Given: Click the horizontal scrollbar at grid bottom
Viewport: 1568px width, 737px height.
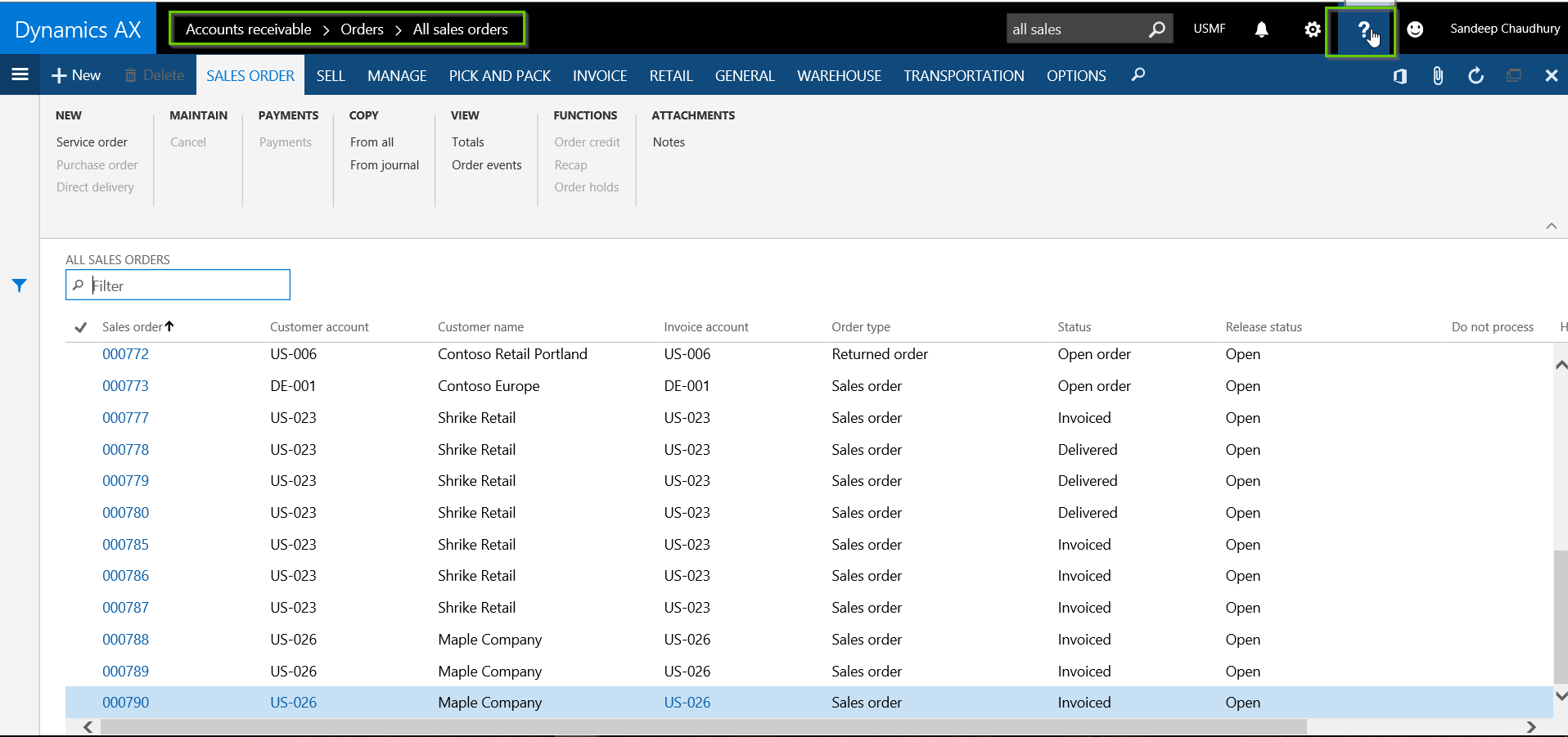Looking at the screenshot, I should 704,726.
